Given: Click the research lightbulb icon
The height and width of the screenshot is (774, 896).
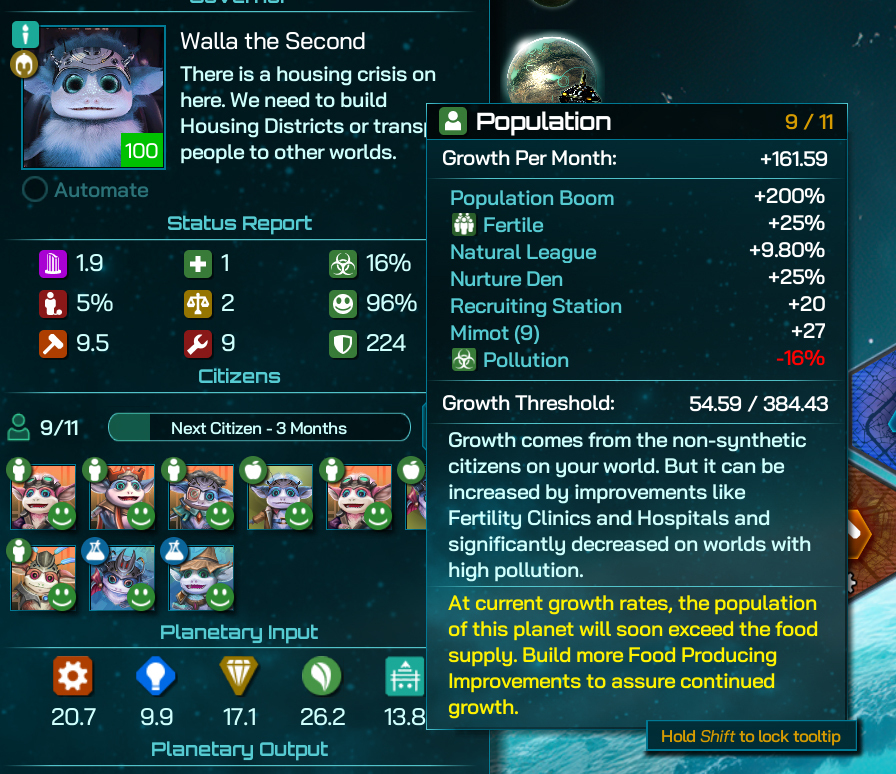Looking at the screenshot, I should (155, 676).
